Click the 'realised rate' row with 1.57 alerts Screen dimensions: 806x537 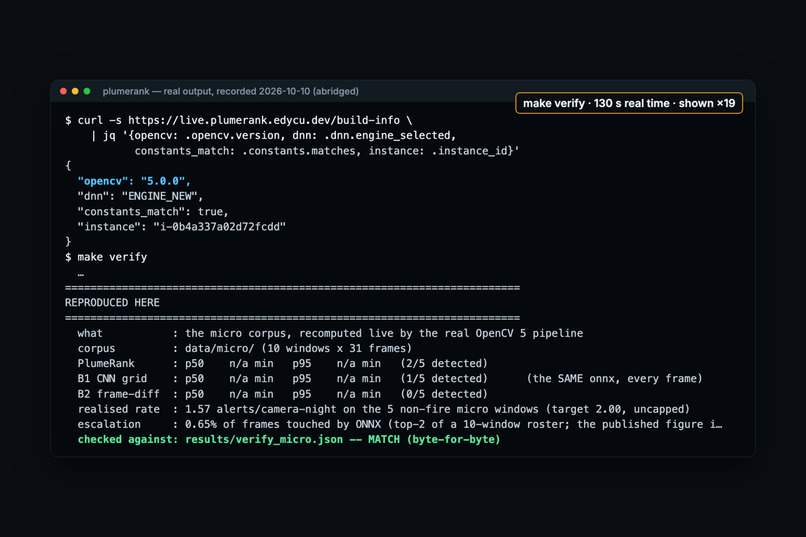pyautogui.click(x=383, y=409)
